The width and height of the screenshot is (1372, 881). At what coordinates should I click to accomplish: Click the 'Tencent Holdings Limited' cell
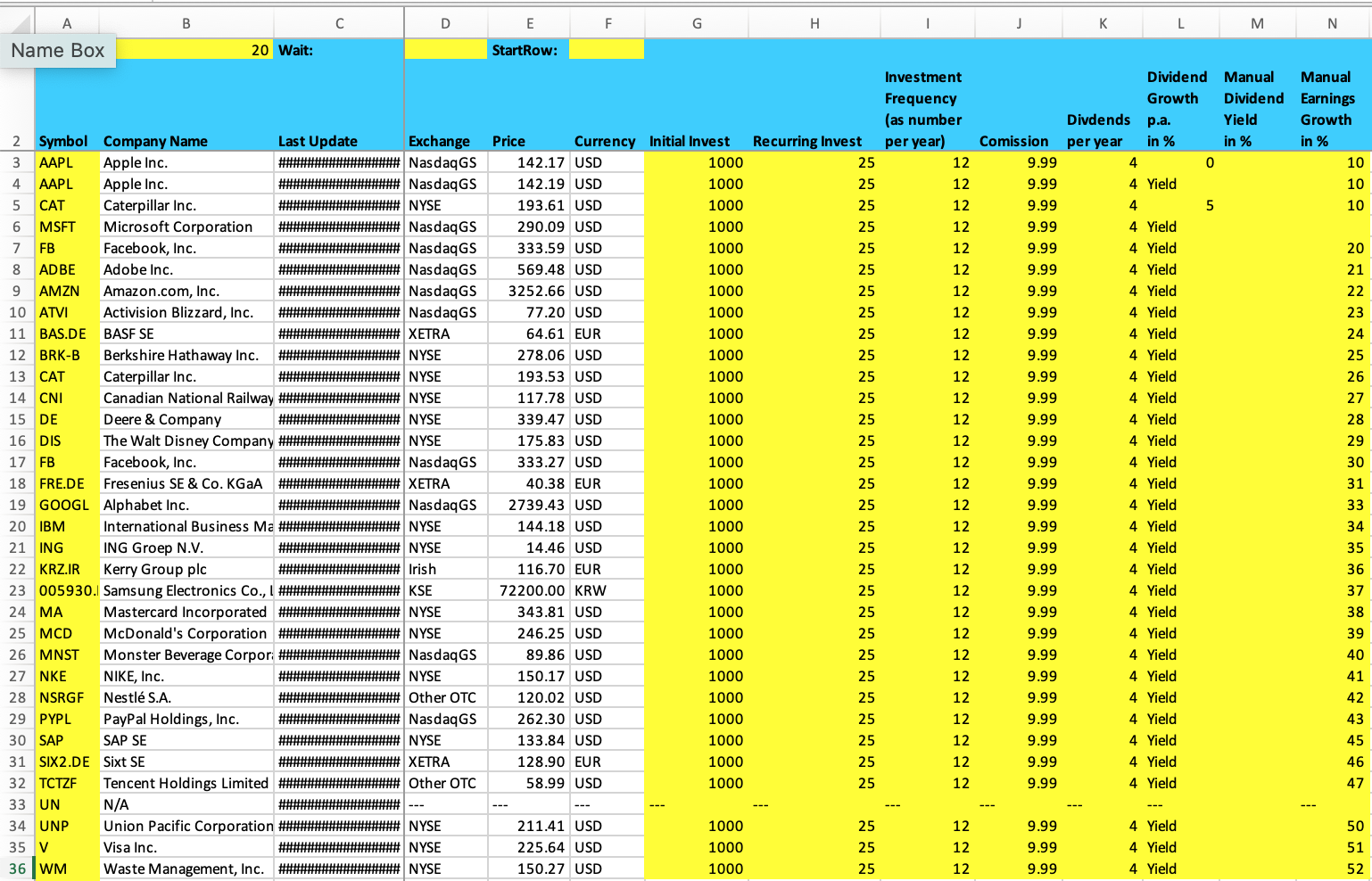[186, 783]
